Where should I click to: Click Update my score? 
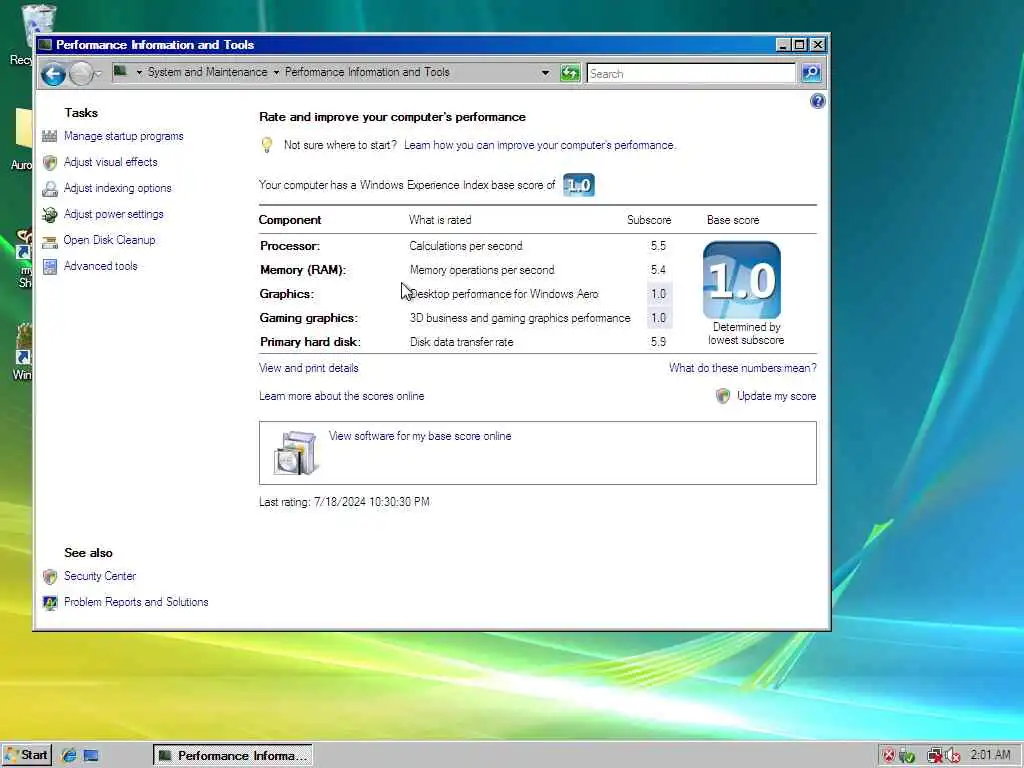[776, 396]
